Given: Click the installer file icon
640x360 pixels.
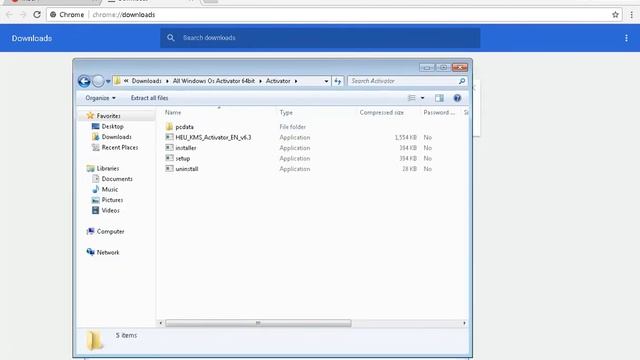Looking at the screenshot, I should point(169,148).
